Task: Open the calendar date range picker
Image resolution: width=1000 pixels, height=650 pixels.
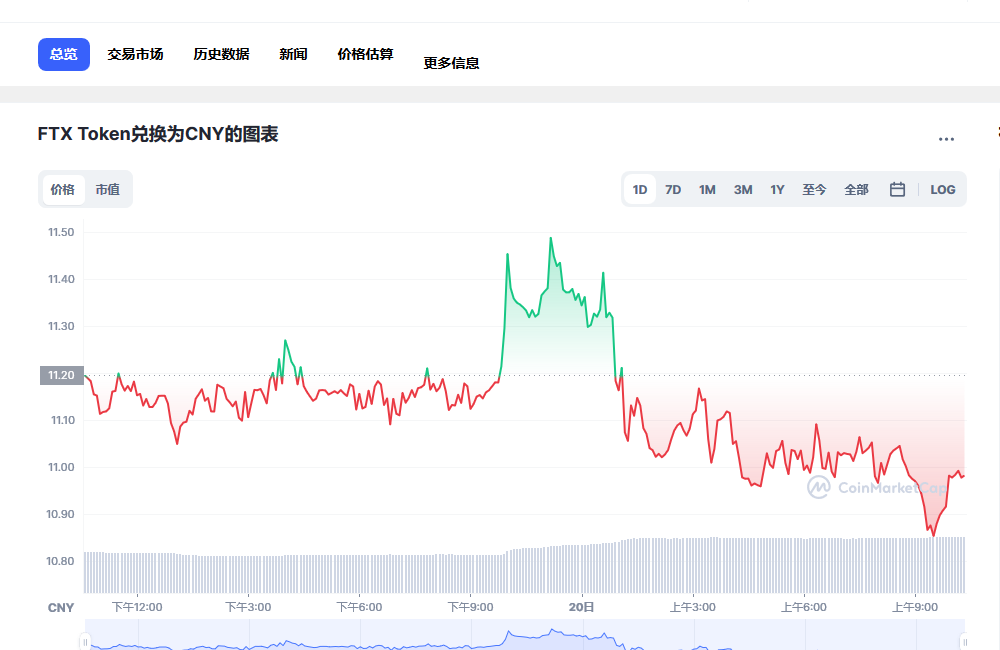Action: (x=897, y=189)
